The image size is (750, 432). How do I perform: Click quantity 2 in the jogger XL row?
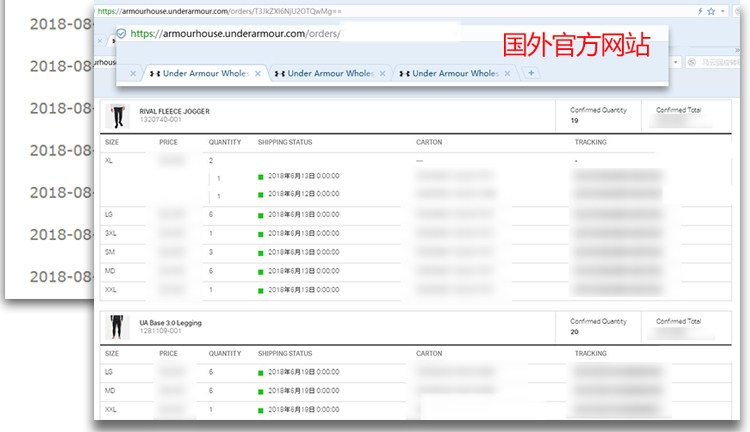(x=211, y=161)
